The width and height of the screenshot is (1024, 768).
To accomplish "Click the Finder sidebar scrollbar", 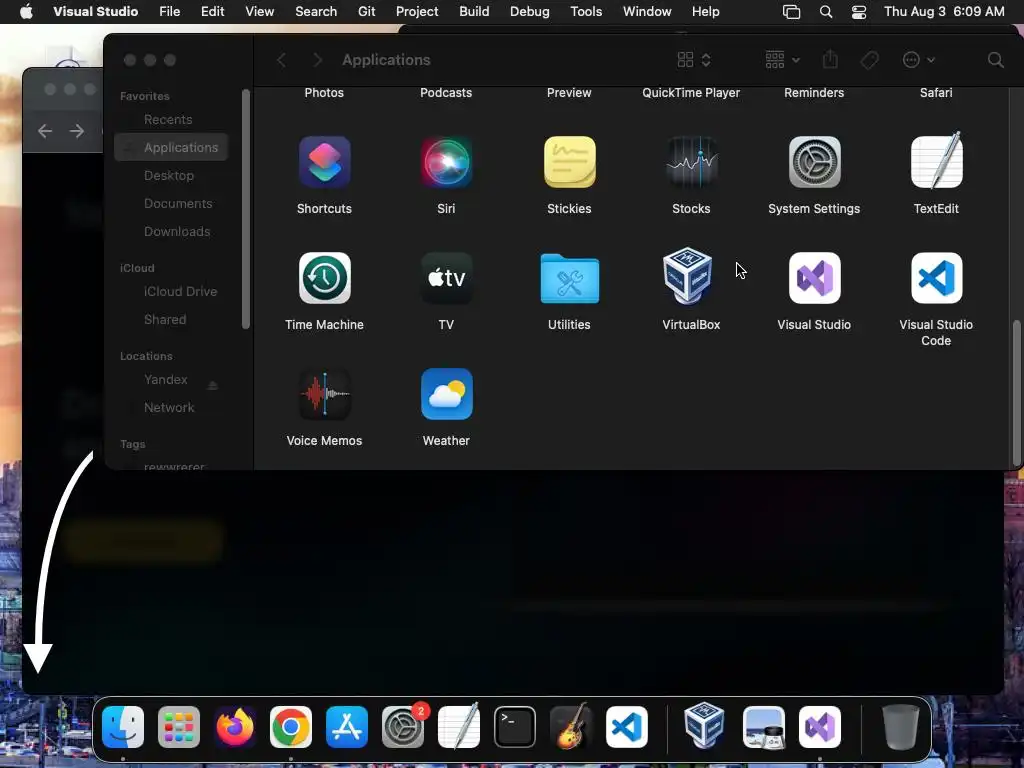I will pyautogui.click(x=246, y=209).
